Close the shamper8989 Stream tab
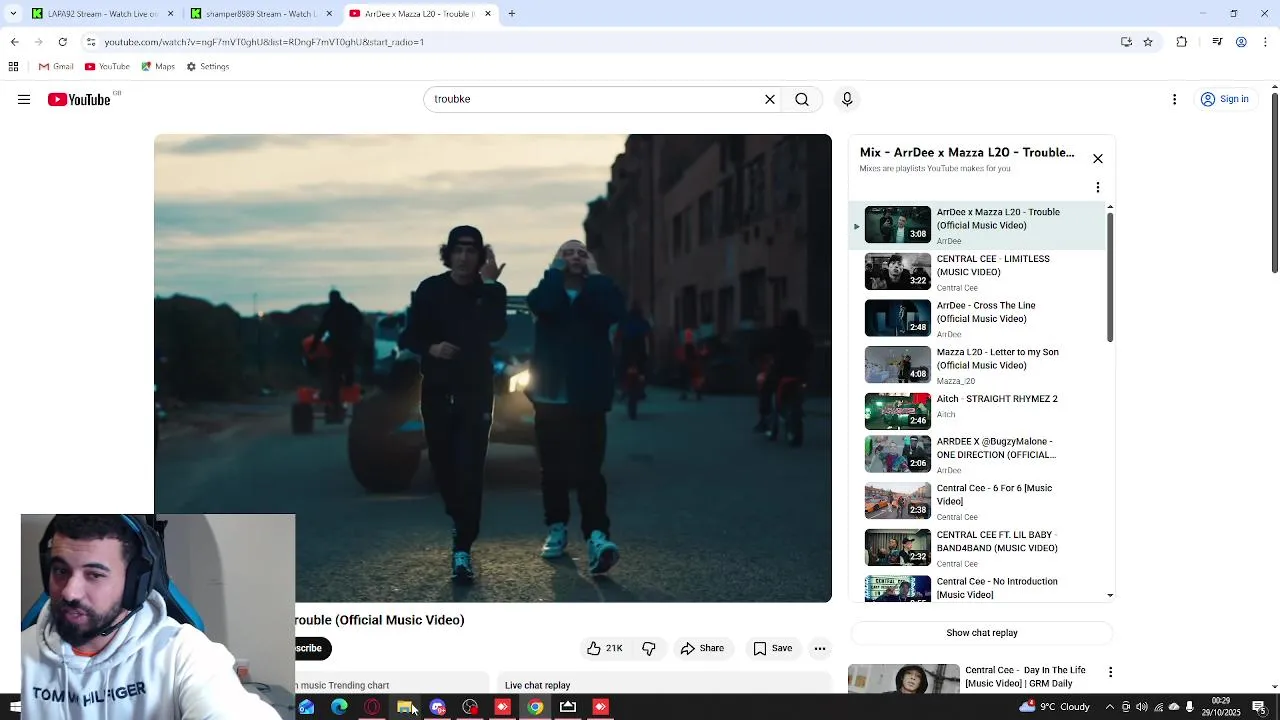 point(329,14)
